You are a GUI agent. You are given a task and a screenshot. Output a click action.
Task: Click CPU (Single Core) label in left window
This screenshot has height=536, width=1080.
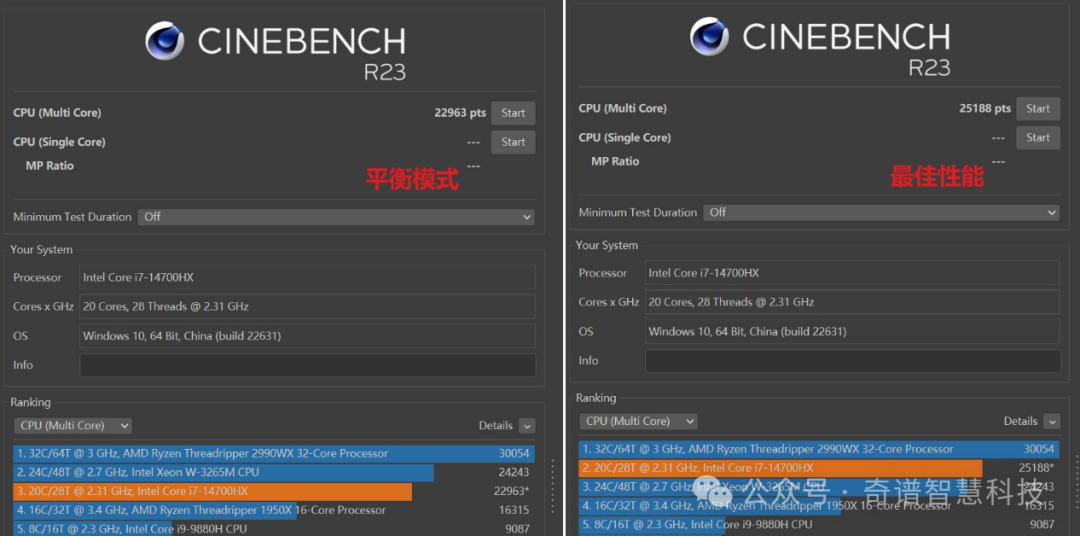point(59,142)
